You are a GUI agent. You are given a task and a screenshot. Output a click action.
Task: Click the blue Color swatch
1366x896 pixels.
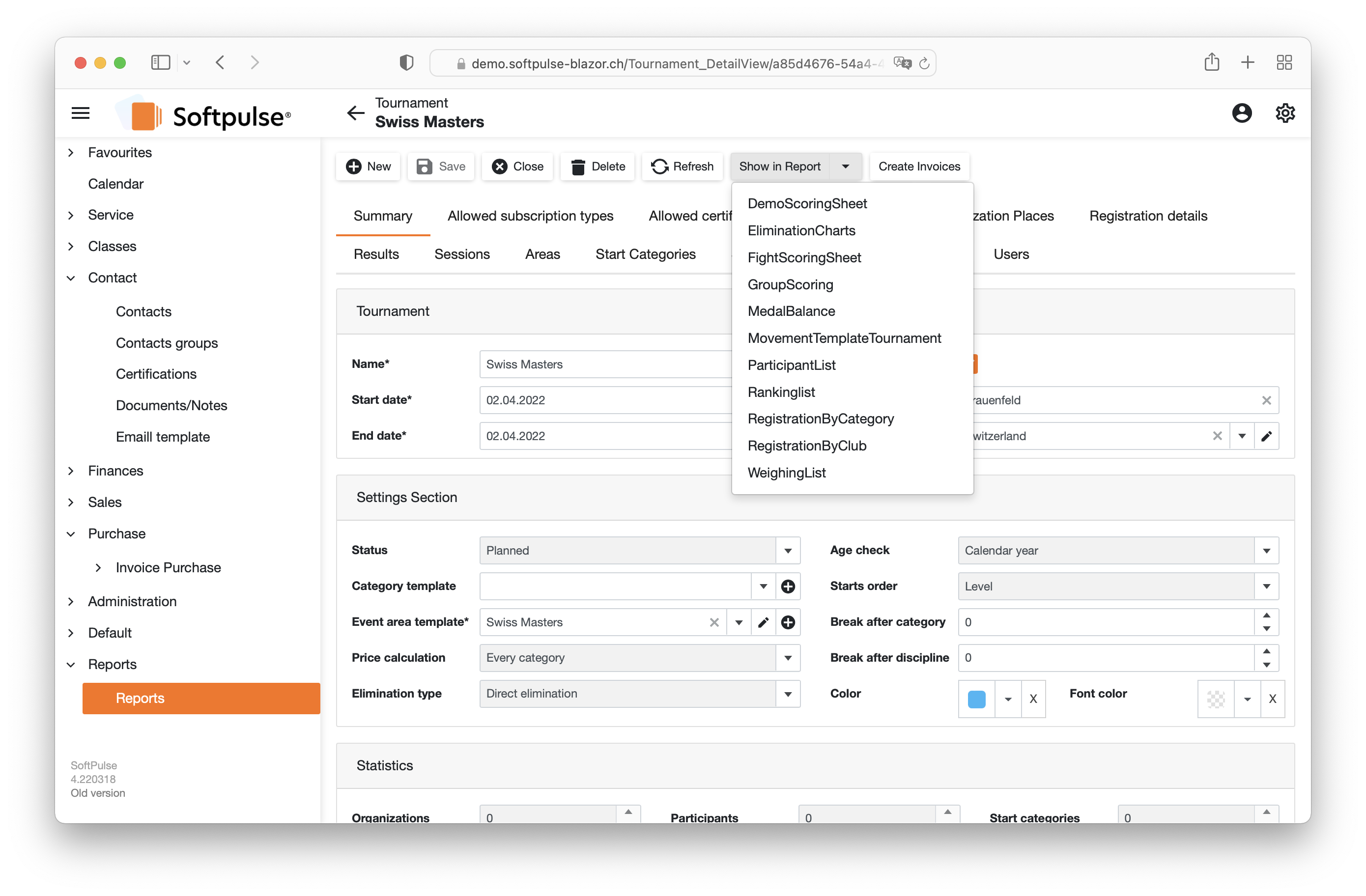click(976, 699)
